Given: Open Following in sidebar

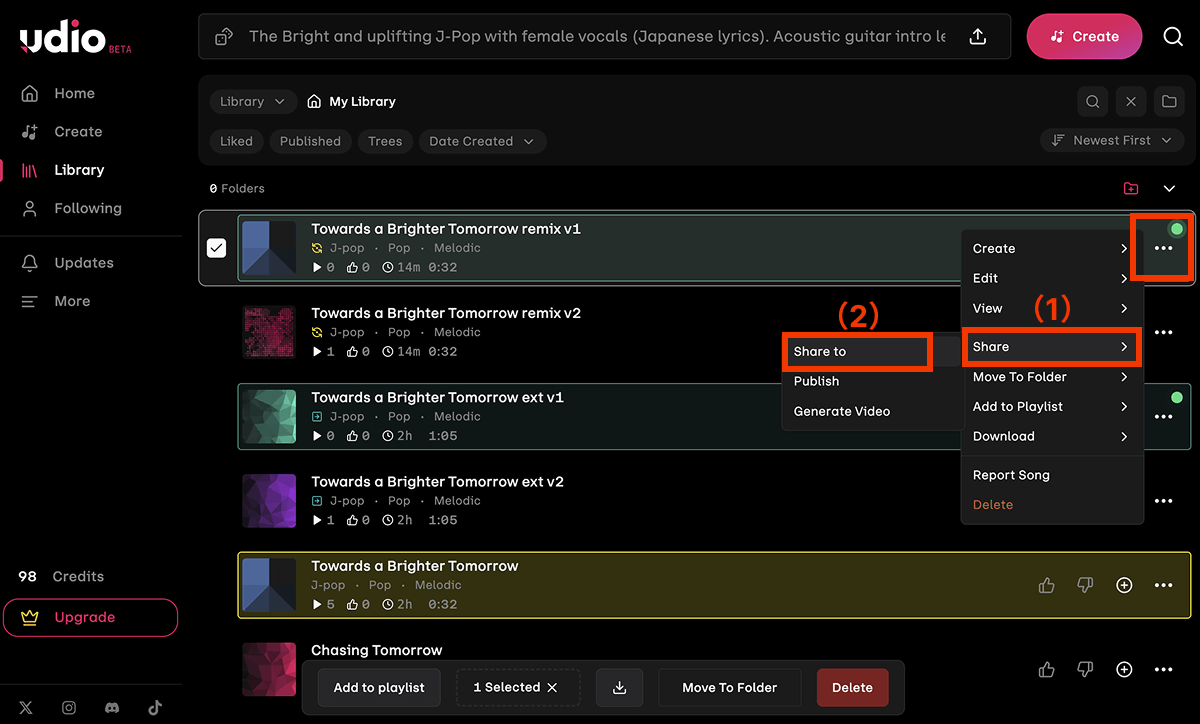Looking at the screenshot, I should (x=72, y=208).
